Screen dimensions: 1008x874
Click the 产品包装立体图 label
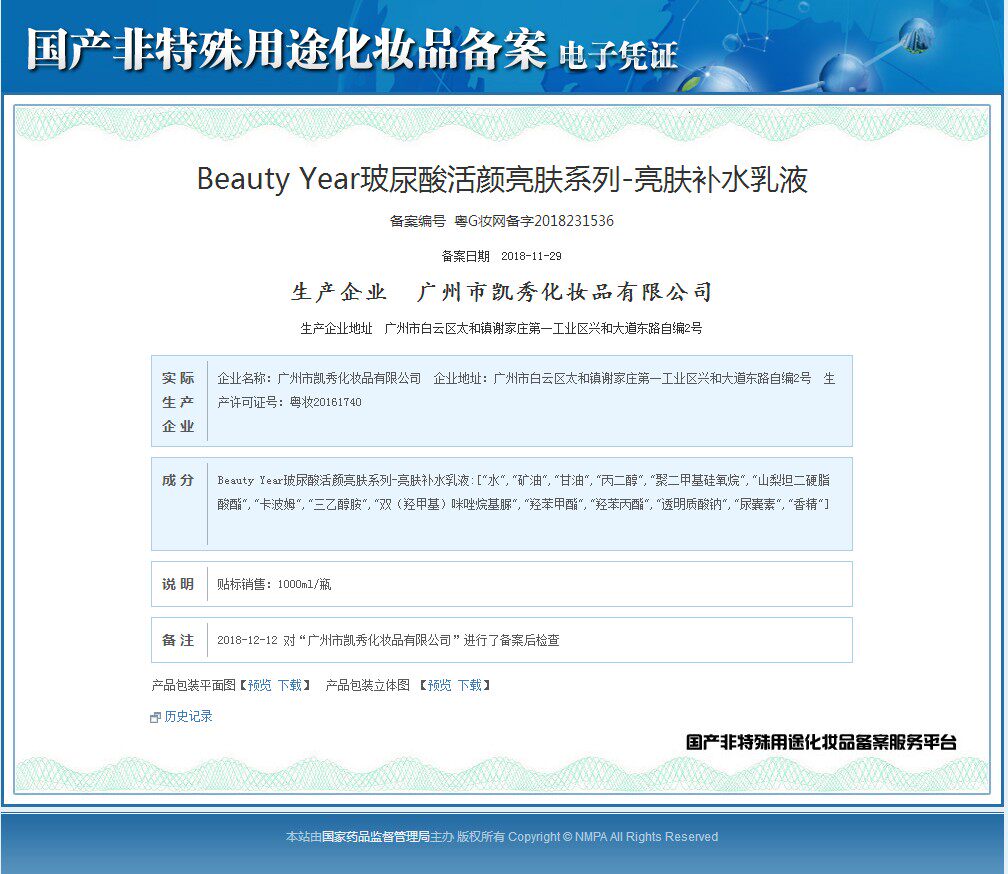(x=368, y=686)
